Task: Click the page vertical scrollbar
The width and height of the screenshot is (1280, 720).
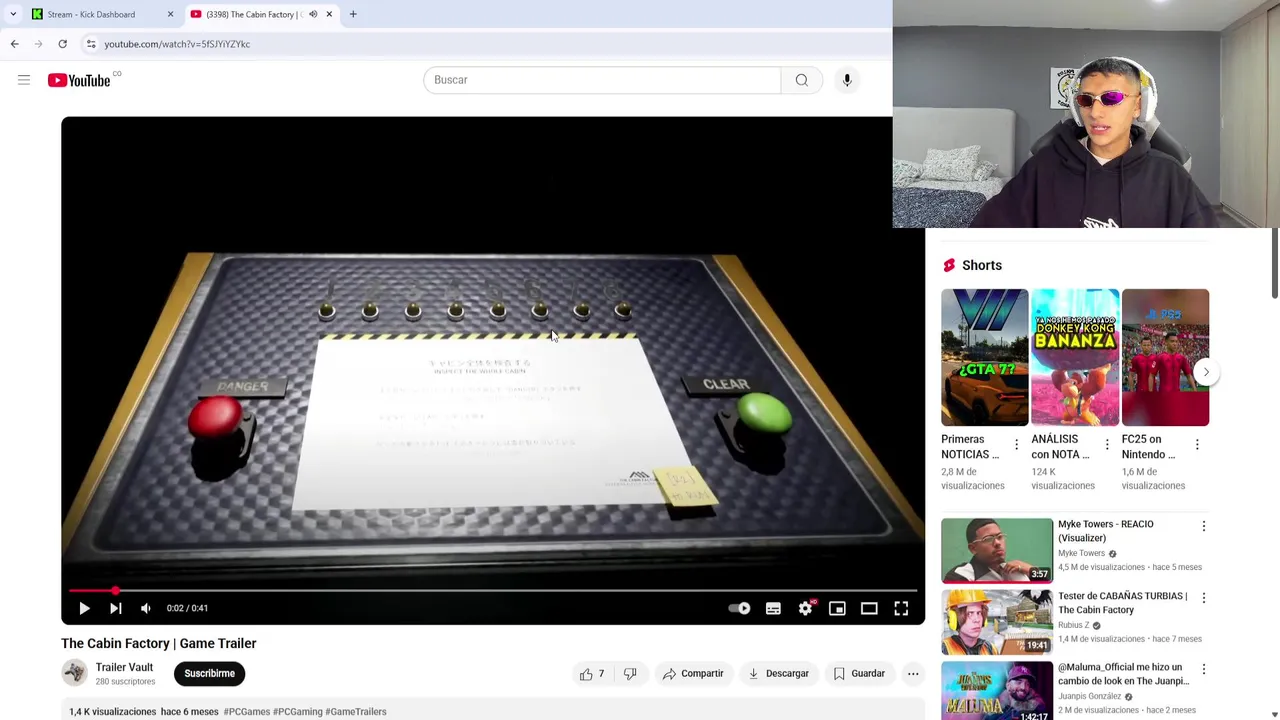Action: (1274, 262)
